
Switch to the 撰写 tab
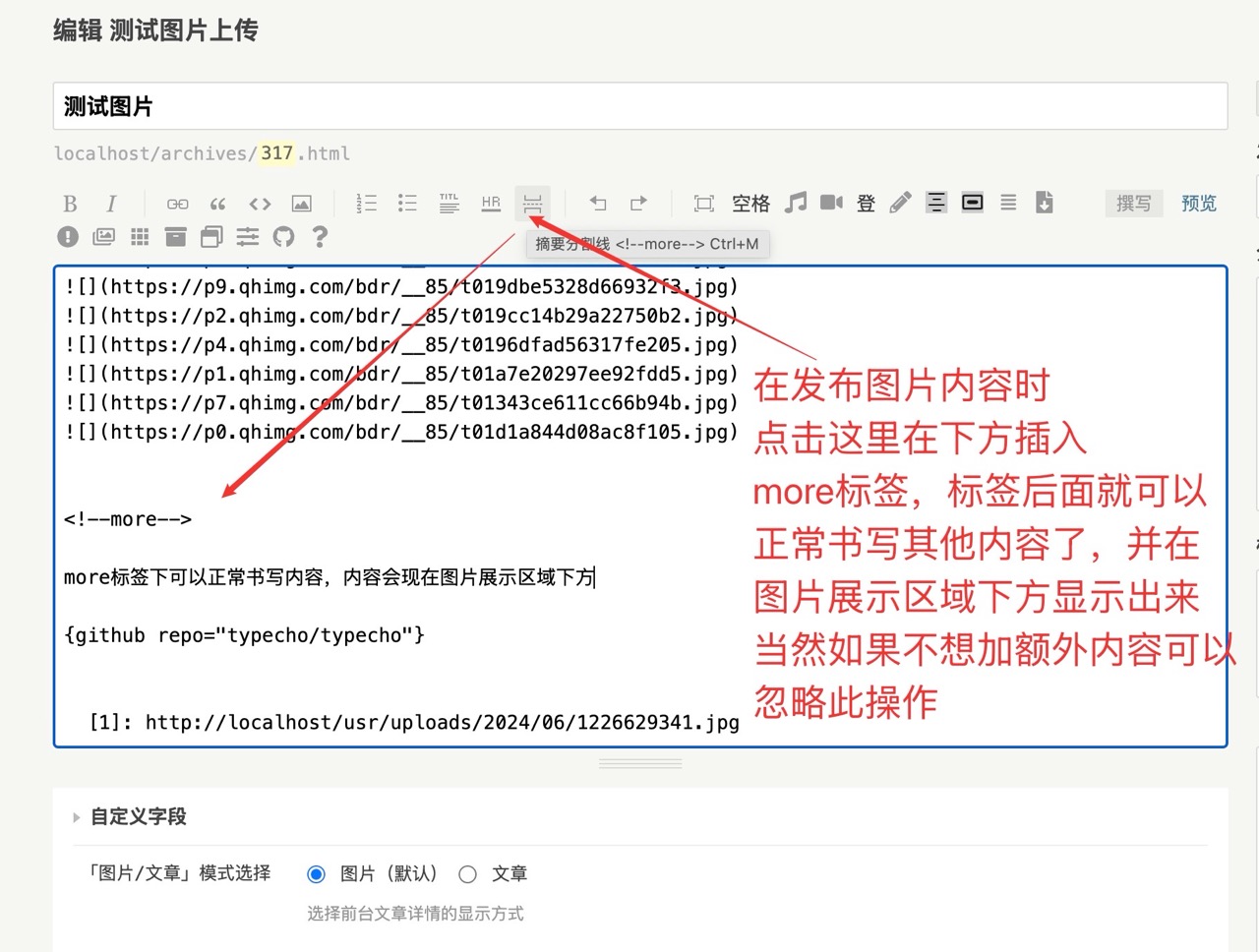click(1133, 203)
